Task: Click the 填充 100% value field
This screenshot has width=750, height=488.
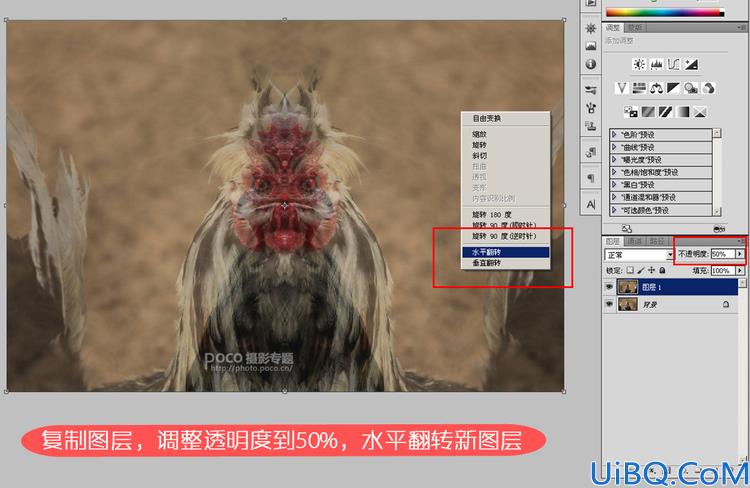Action: pyautogui.click(x=723, y=271)
